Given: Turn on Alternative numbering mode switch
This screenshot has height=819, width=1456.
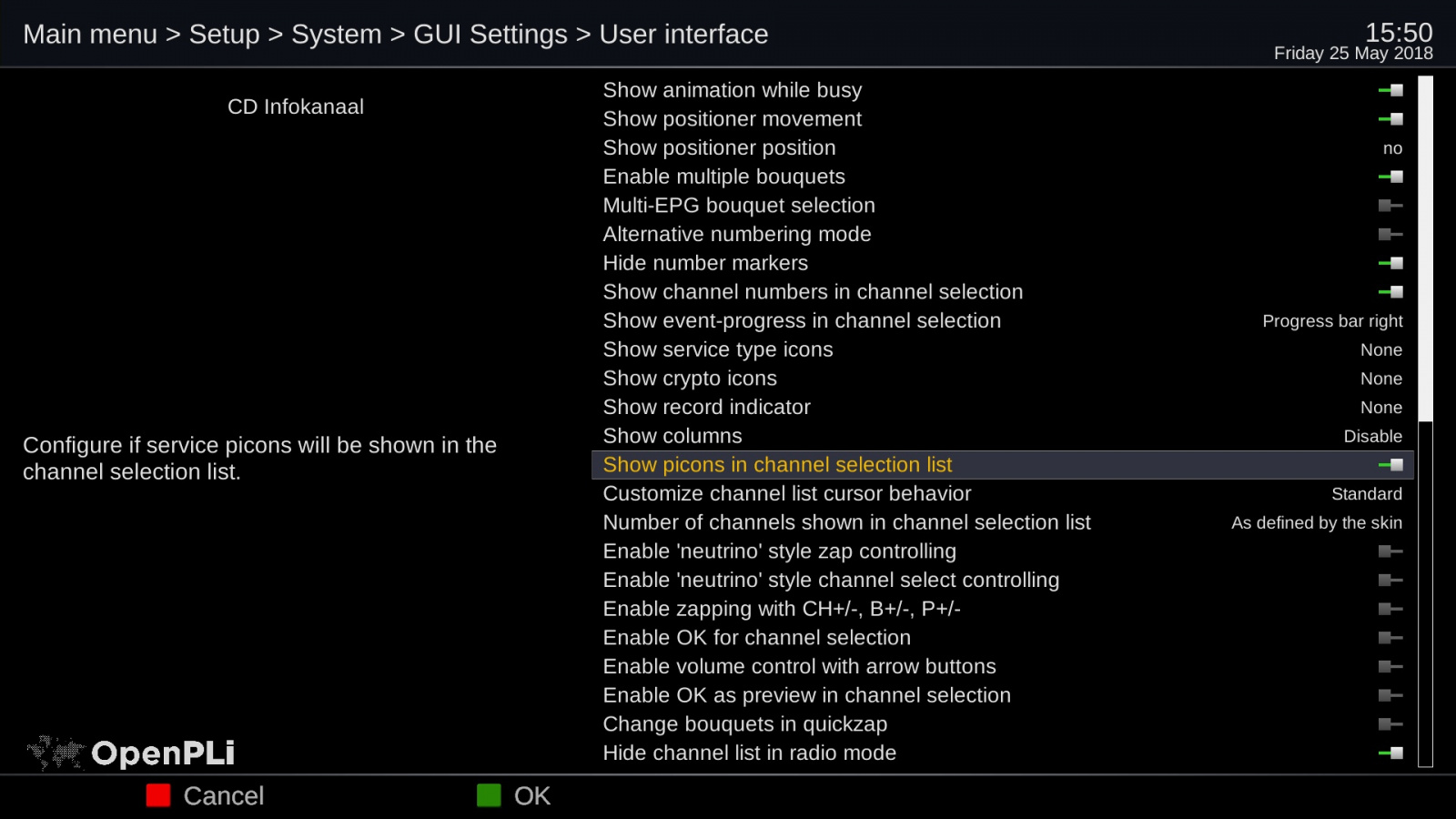Looking at the screenshot, I should [1390, 235].
